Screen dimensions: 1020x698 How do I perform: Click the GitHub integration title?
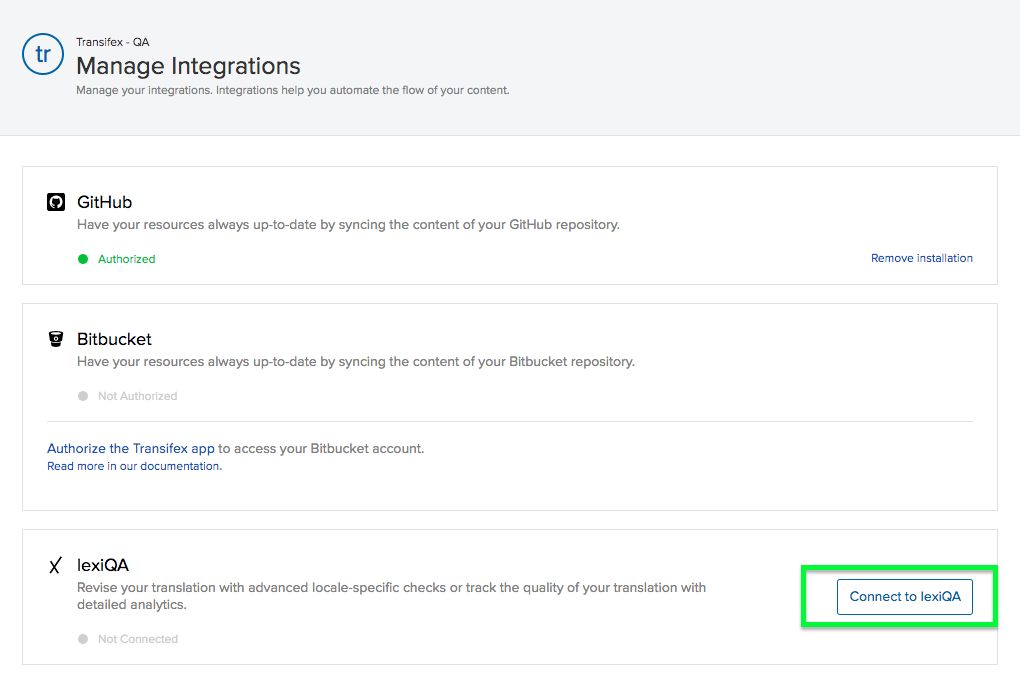pos(105,202)
